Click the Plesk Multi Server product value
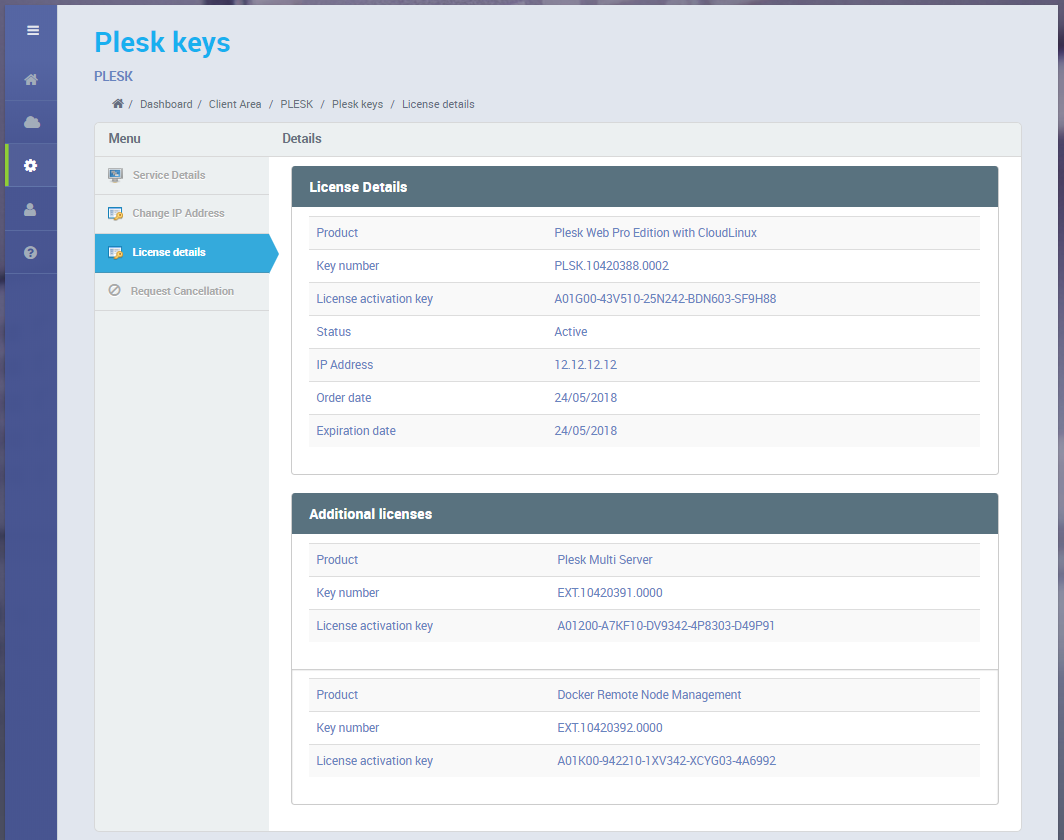 (x=605, y=560)
